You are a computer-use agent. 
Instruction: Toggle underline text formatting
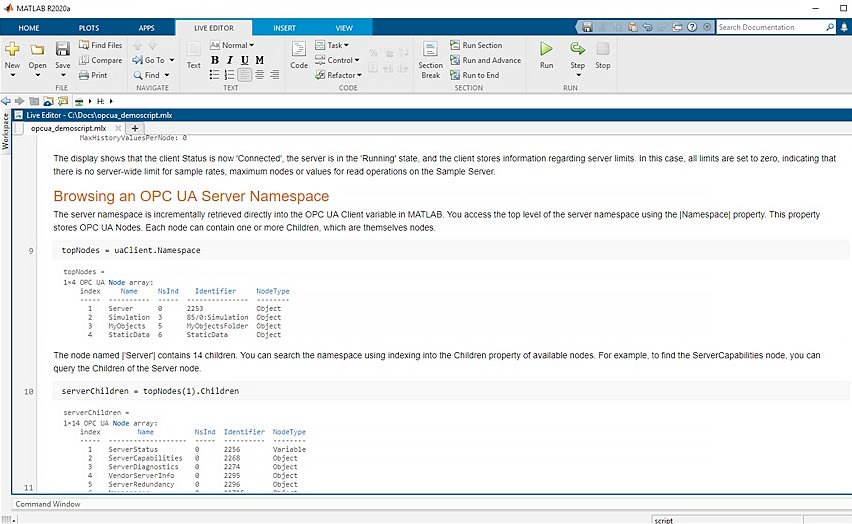[245, 60]
